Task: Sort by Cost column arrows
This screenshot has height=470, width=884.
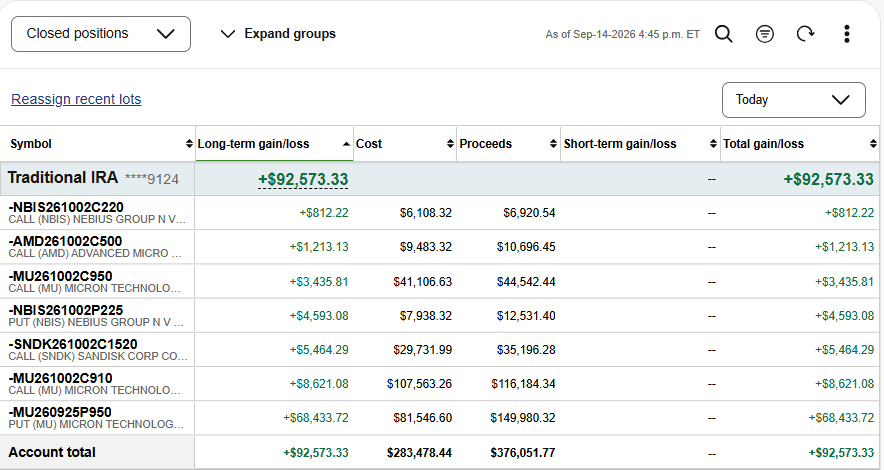Action: pyautogui.click(x=450, y=144)
